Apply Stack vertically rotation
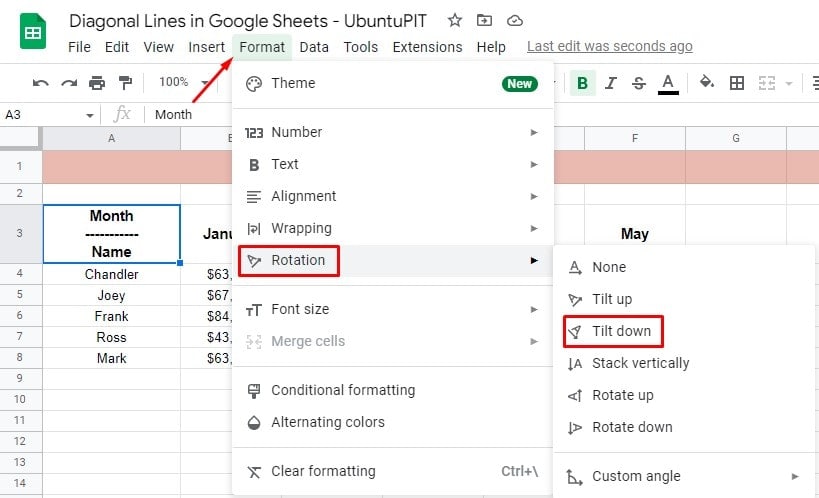819x498 pixels. click(684, 363)
